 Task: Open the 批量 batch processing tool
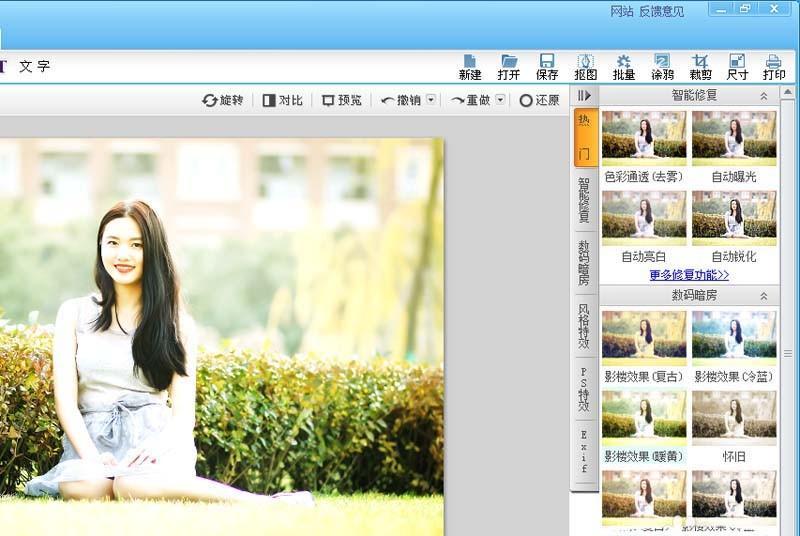(x=624, y=66)
